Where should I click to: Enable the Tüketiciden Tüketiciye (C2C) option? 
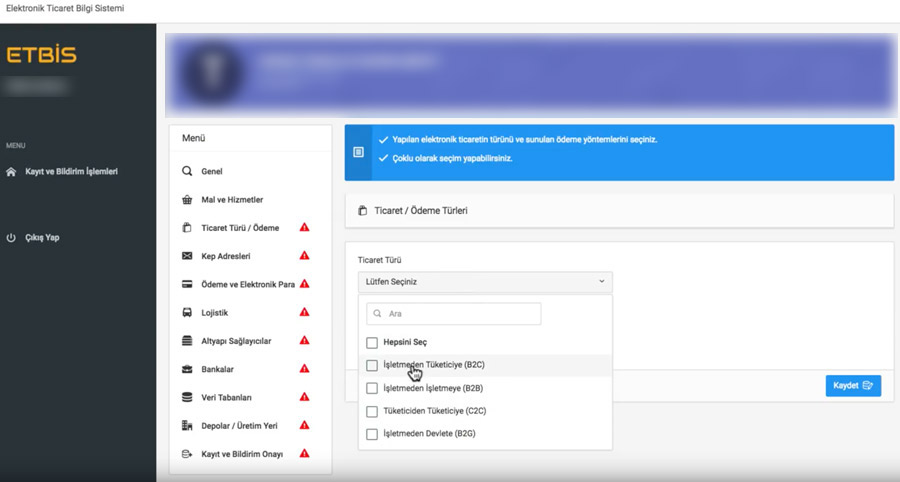pos(372,411)
